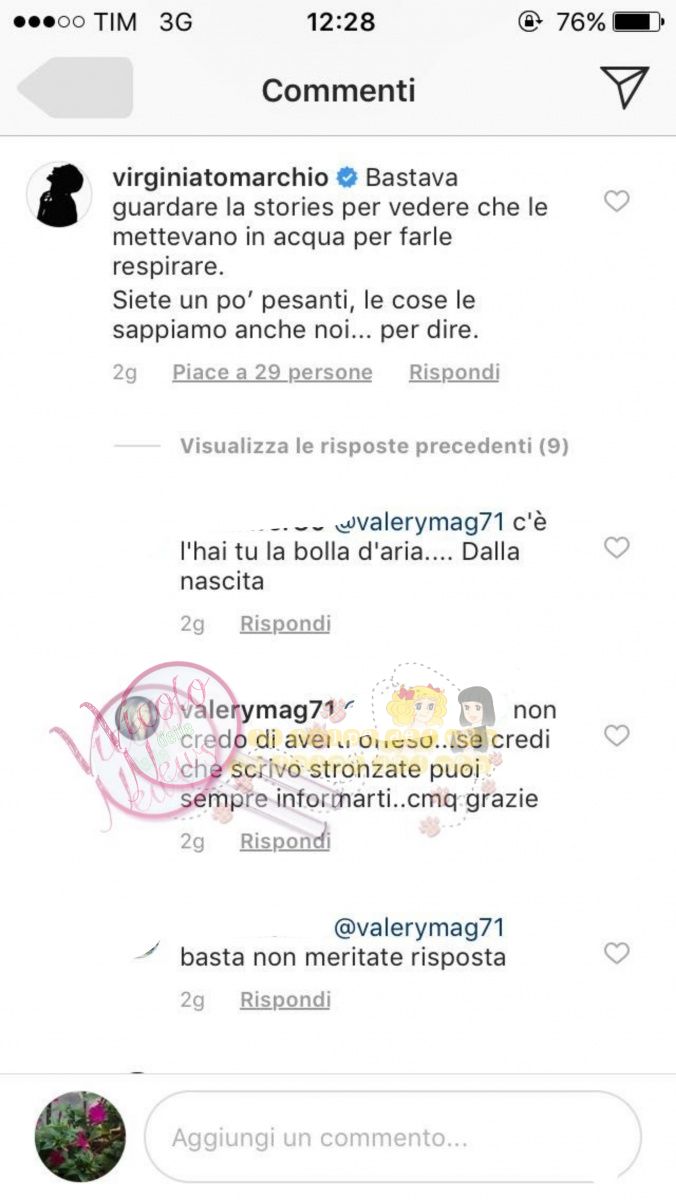Go back using the header back arrow
Viewport: 676px width, 1200px height.
[75, 88]
